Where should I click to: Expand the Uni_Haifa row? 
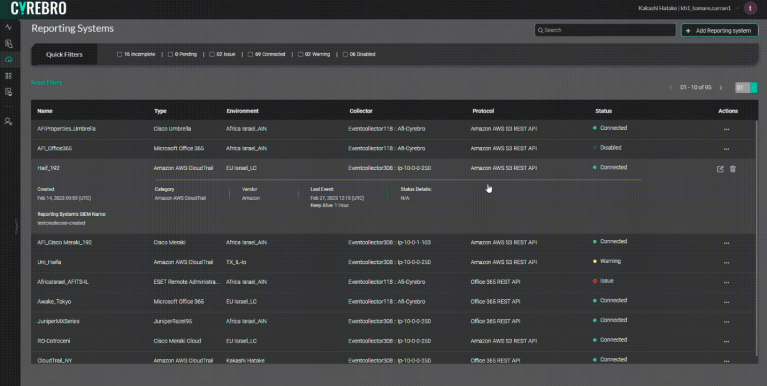pos(394,262)
